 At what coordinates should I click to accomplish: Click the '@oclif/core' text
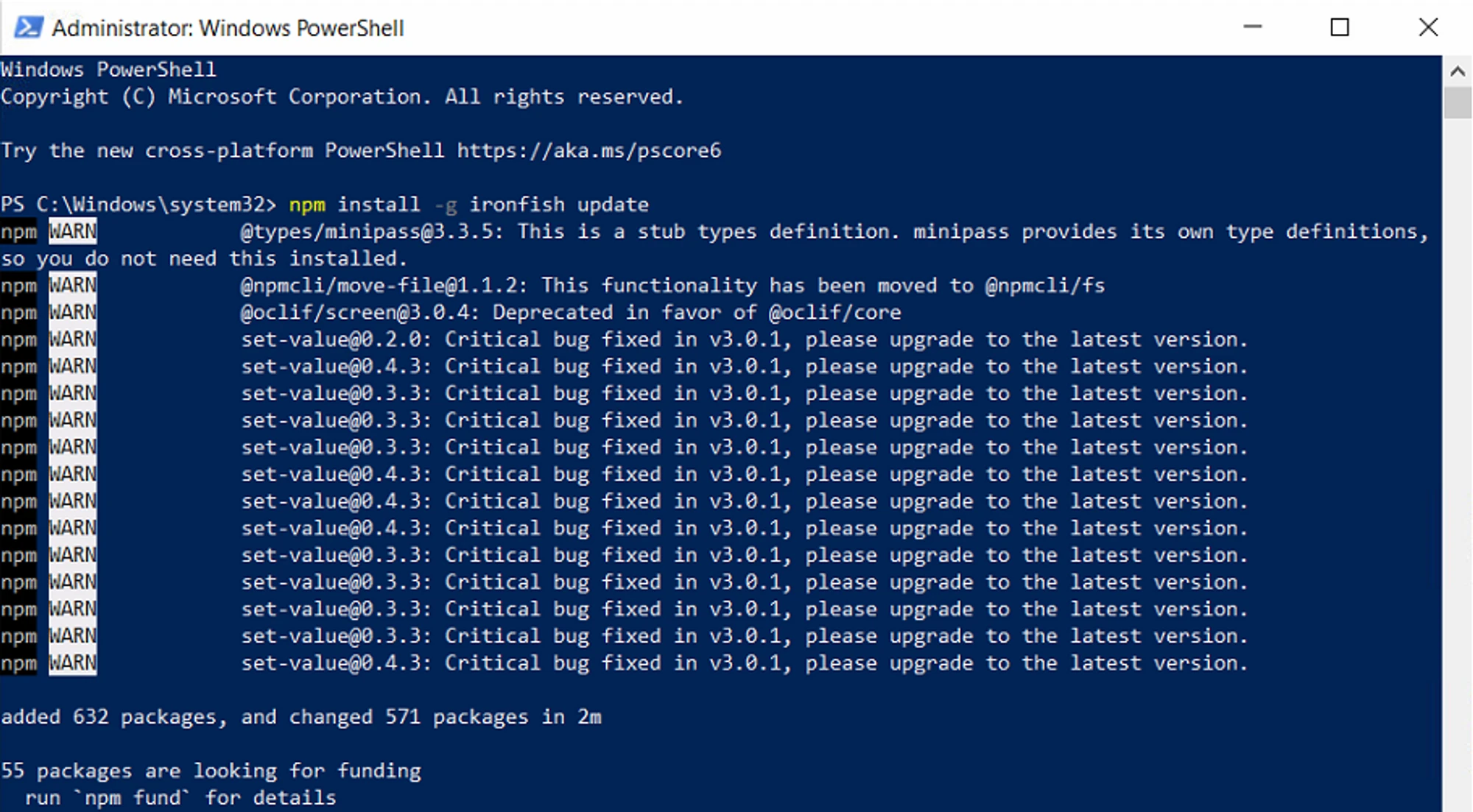click(x=834, y=313)
